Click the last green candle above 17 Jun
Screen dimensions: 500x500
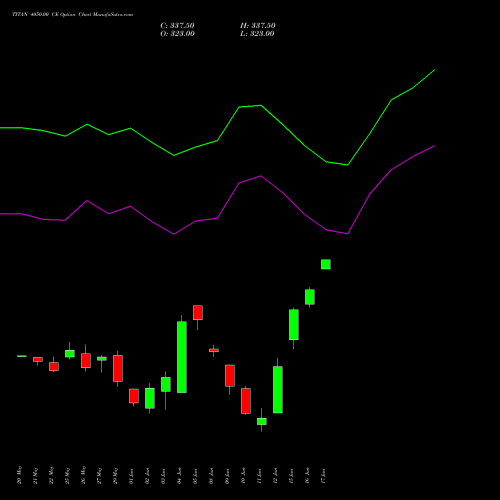326,264
